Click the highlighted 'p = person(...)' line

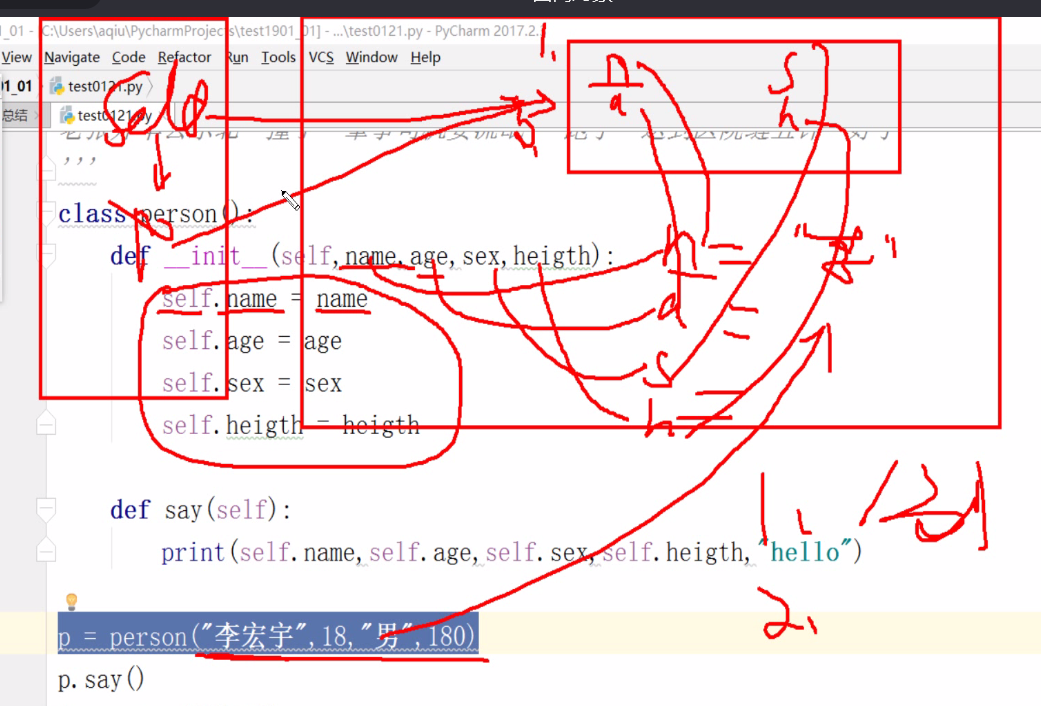268,636
